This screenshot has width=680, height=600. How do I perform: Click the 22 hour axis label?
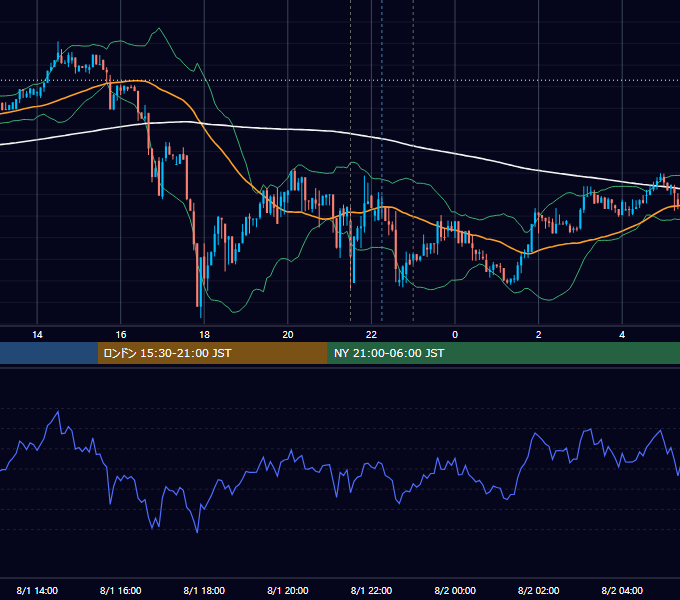(371, 335)
